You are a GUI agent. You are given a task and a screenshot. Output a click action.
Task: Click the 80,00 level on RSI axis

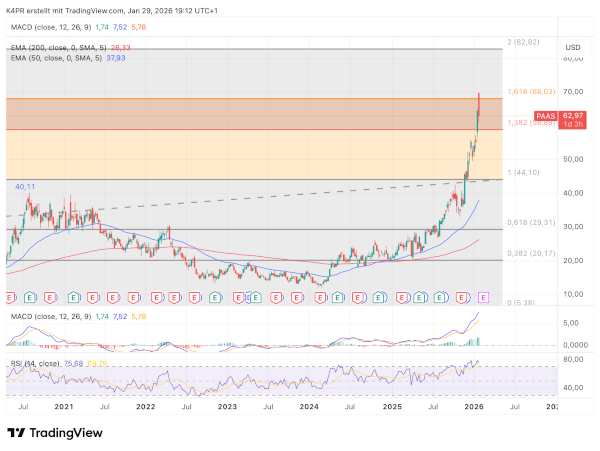tap(573, 357)
